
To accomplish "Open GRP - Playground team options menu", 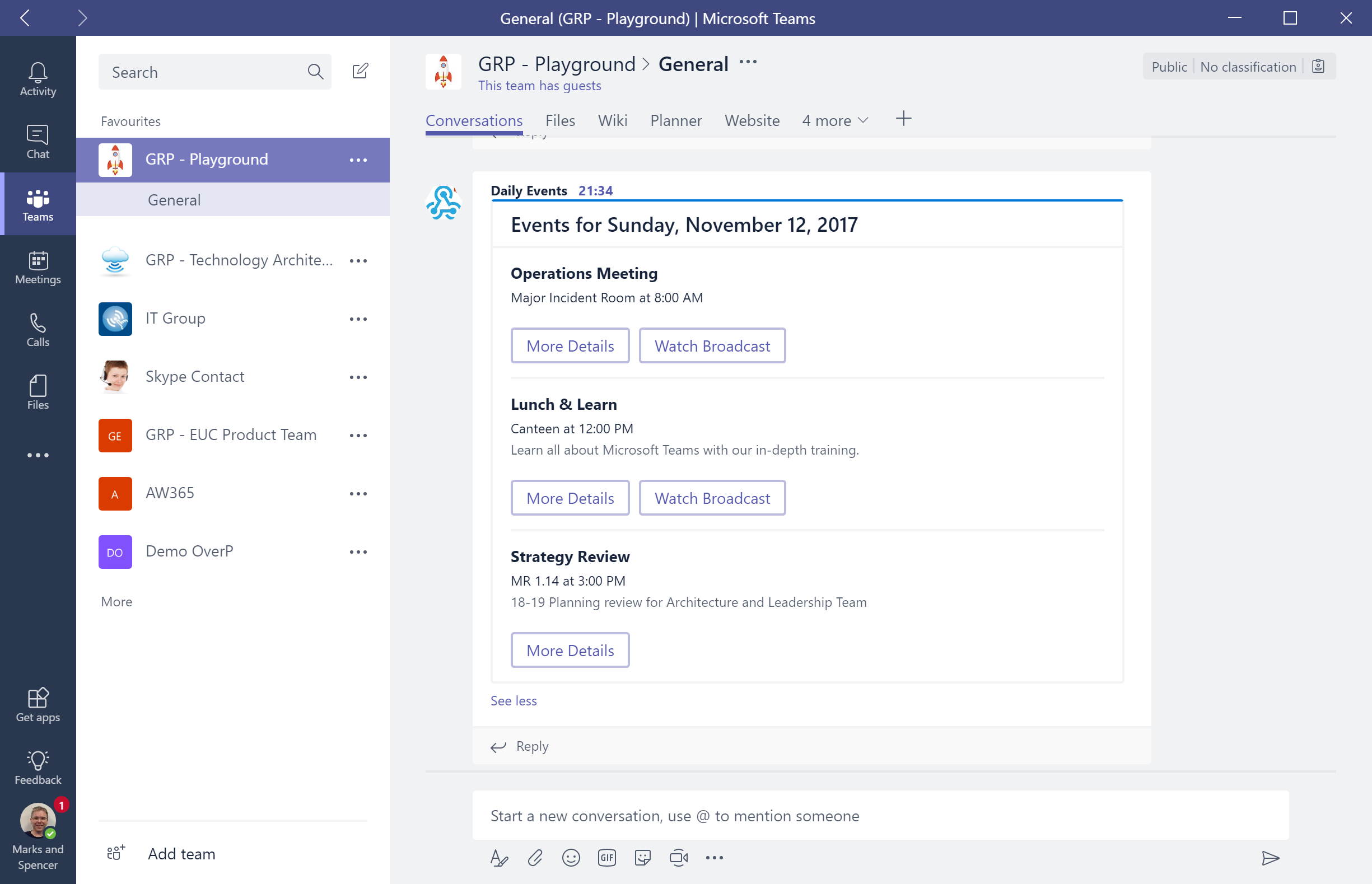I will point(358,160).
